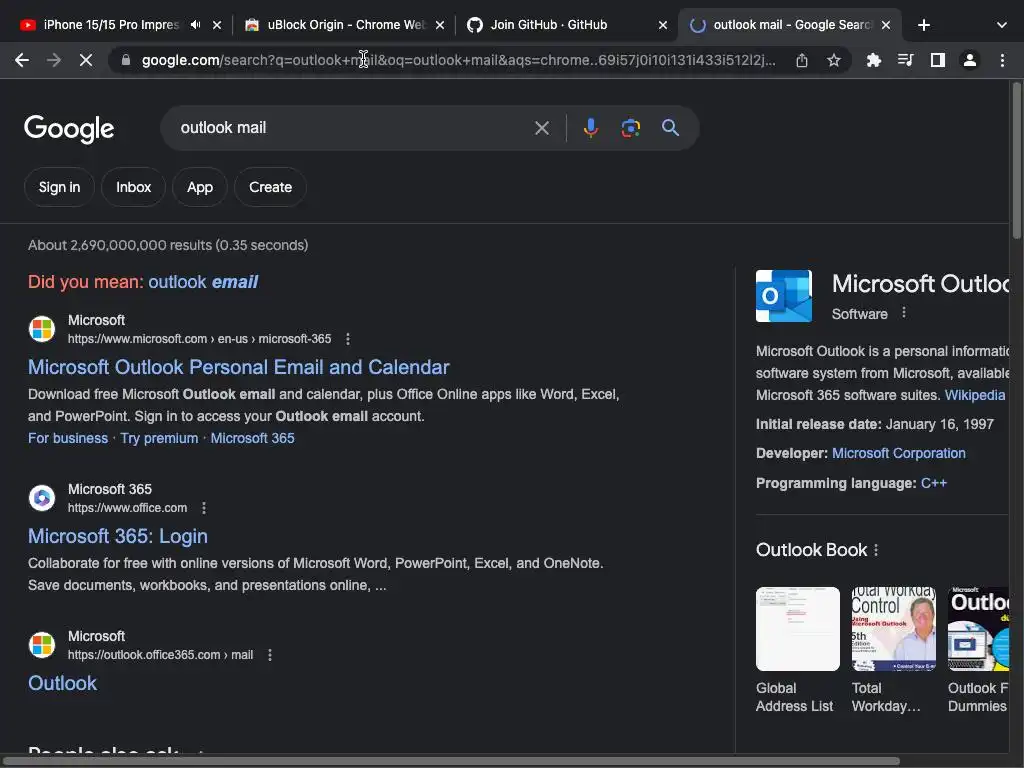Image resolution: width=1024 pixels, height=768 pixels.
Task: Clear the search box with the X
Action: [541, 128]
